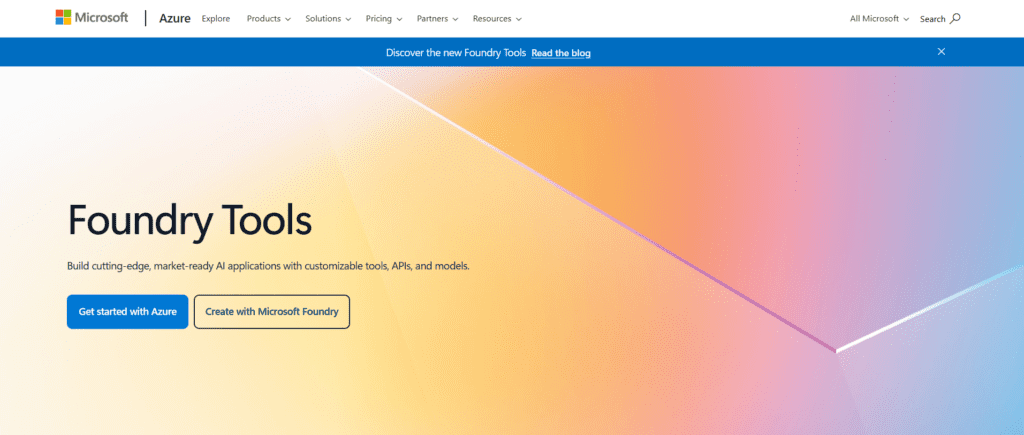Expand the Partners navigation menu
The width and height of the screenshot is (1024, 435).
point(437,19)
